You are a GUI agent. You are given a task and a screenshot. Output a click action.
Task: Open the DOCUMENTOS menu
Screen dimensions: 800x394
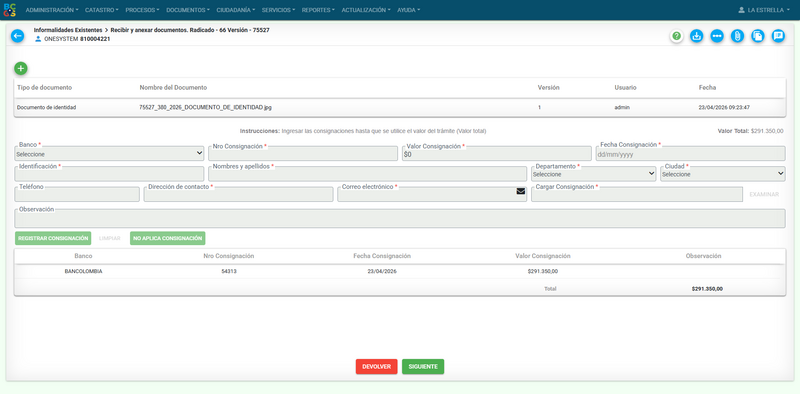click(x=188, y=10)
